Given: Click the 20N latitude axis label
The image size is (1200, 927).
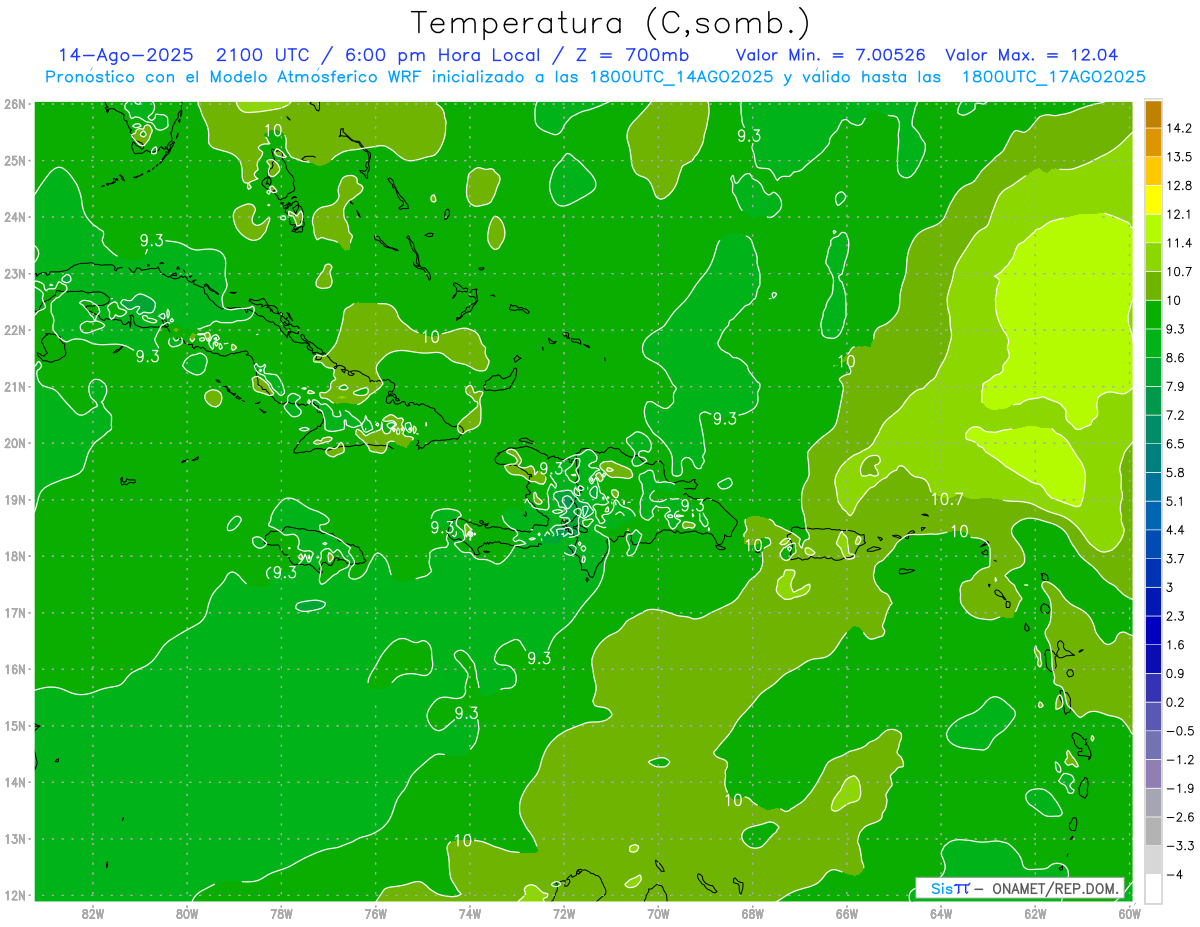Looking at the screenshot, I should (x=14, y=442).
